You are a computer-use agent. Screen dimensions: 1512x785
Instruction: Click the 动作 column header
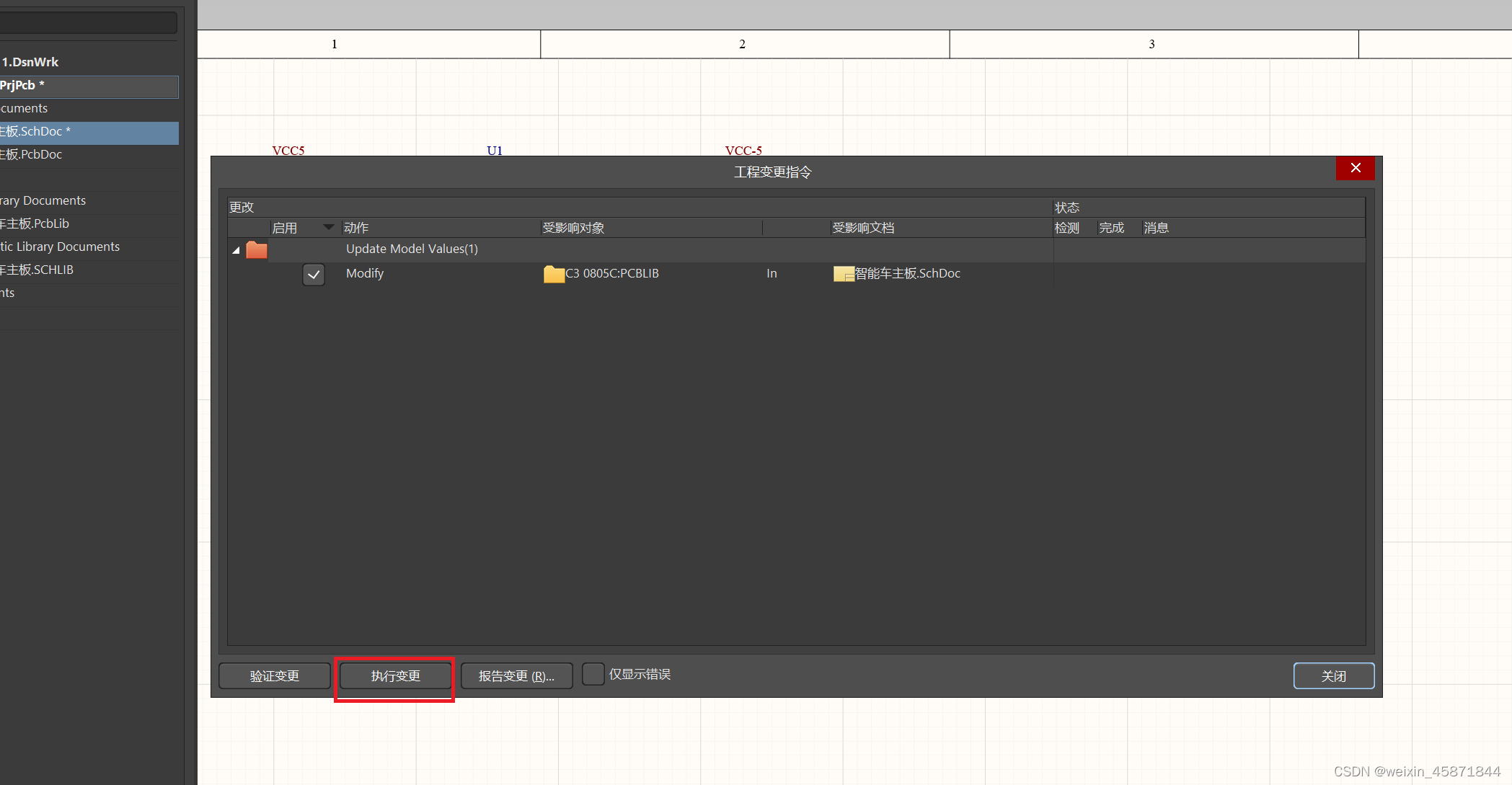click(x=356, y=228)
